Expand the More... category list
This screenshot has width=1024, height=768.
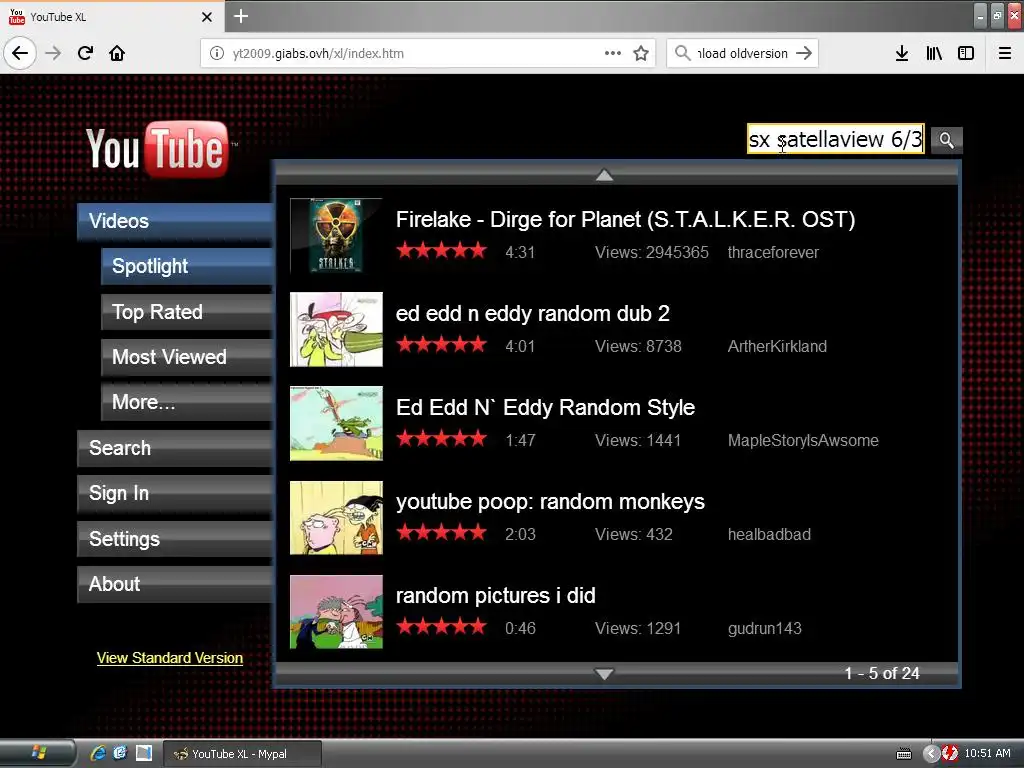pyautogui.click(x=186, y=402)
